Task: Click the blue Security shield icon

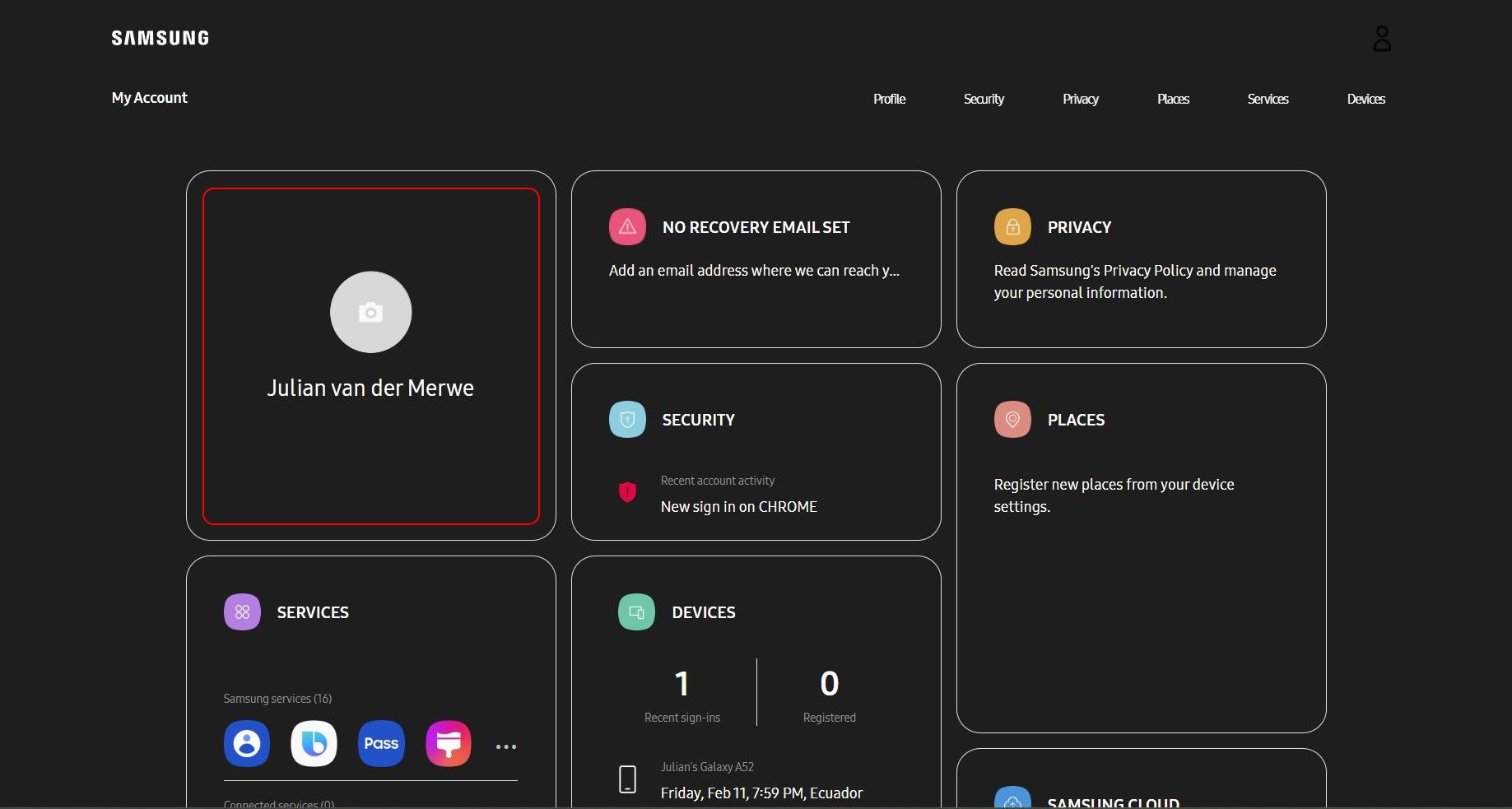Action: pyautogui.click(x=627, y=420)
